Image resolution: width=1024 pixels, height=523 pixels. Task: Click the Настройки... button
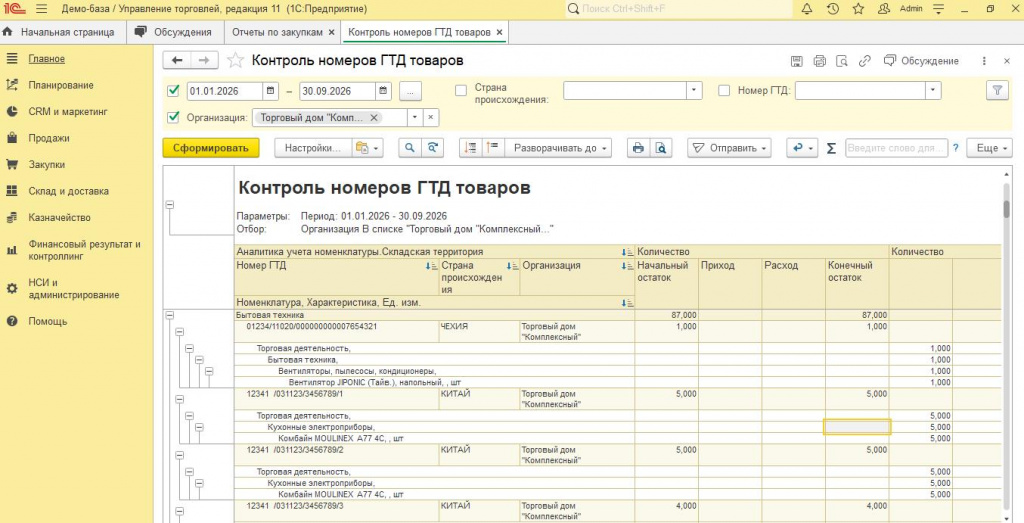[313, 148]
